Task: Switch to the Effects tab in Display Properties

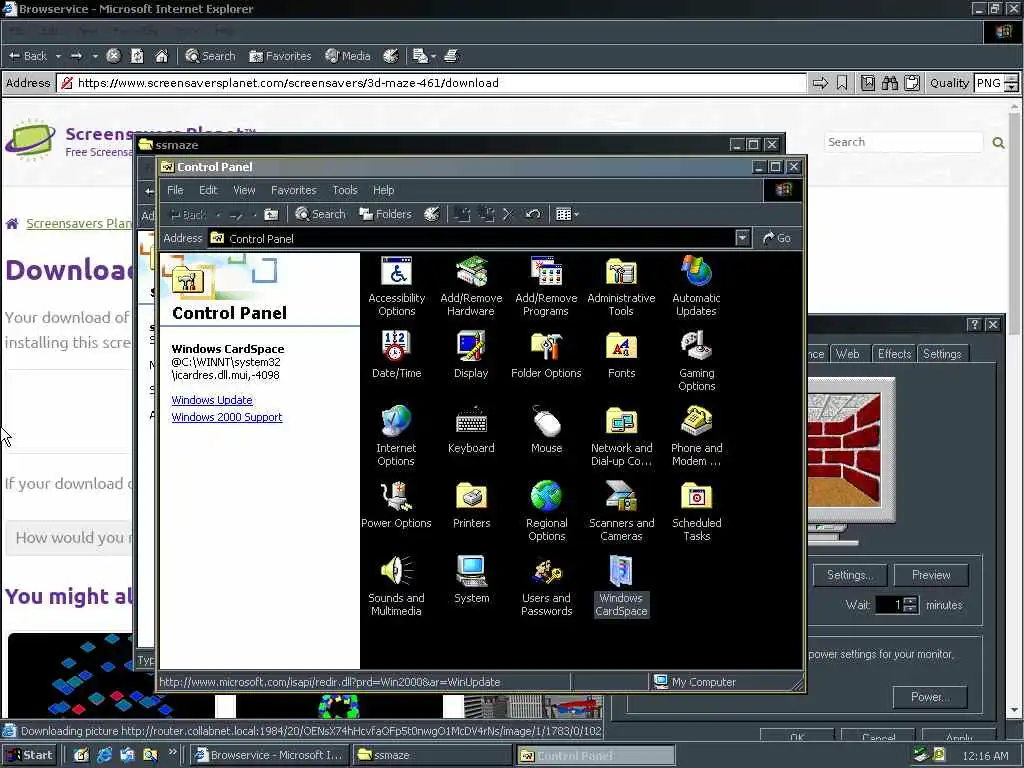Action: pos(893,353)
